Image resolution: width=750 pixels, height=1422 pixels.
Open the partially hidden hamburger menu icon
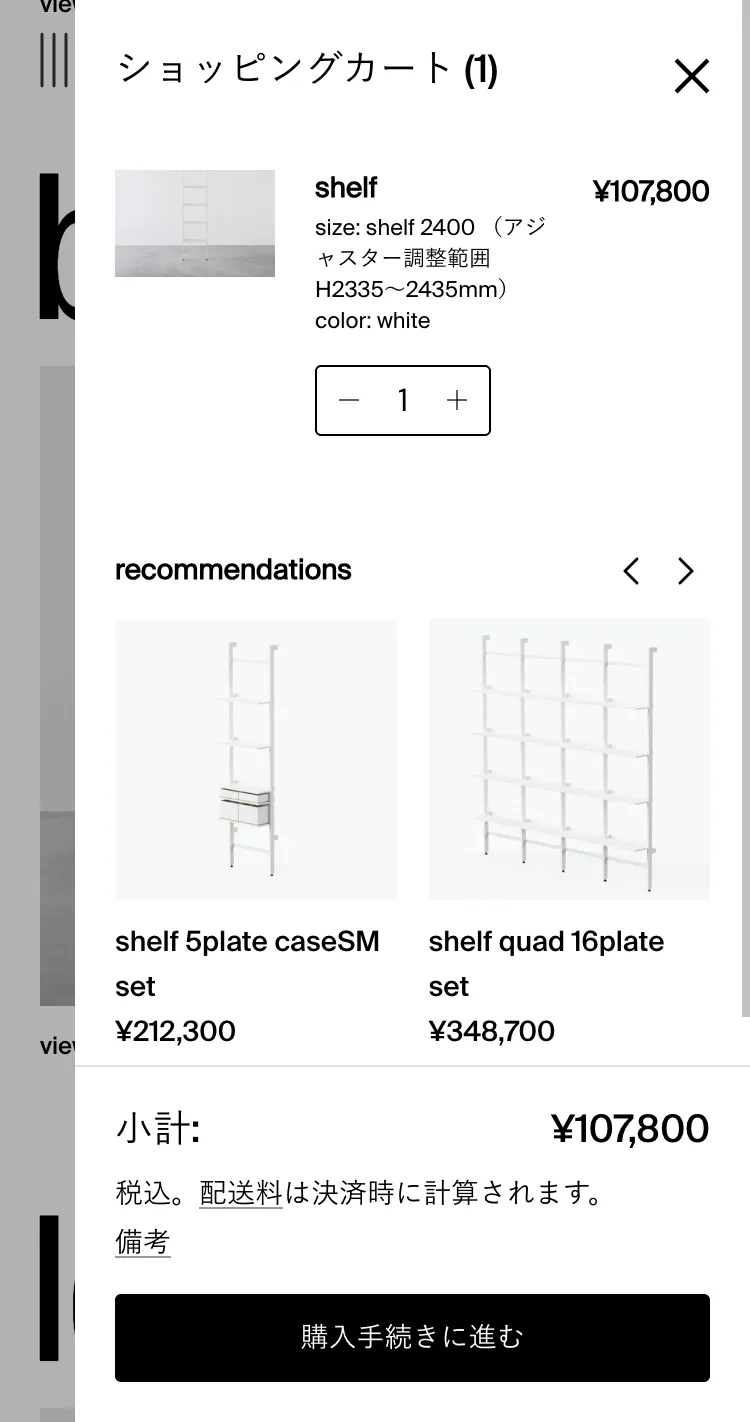pos(54,60)
